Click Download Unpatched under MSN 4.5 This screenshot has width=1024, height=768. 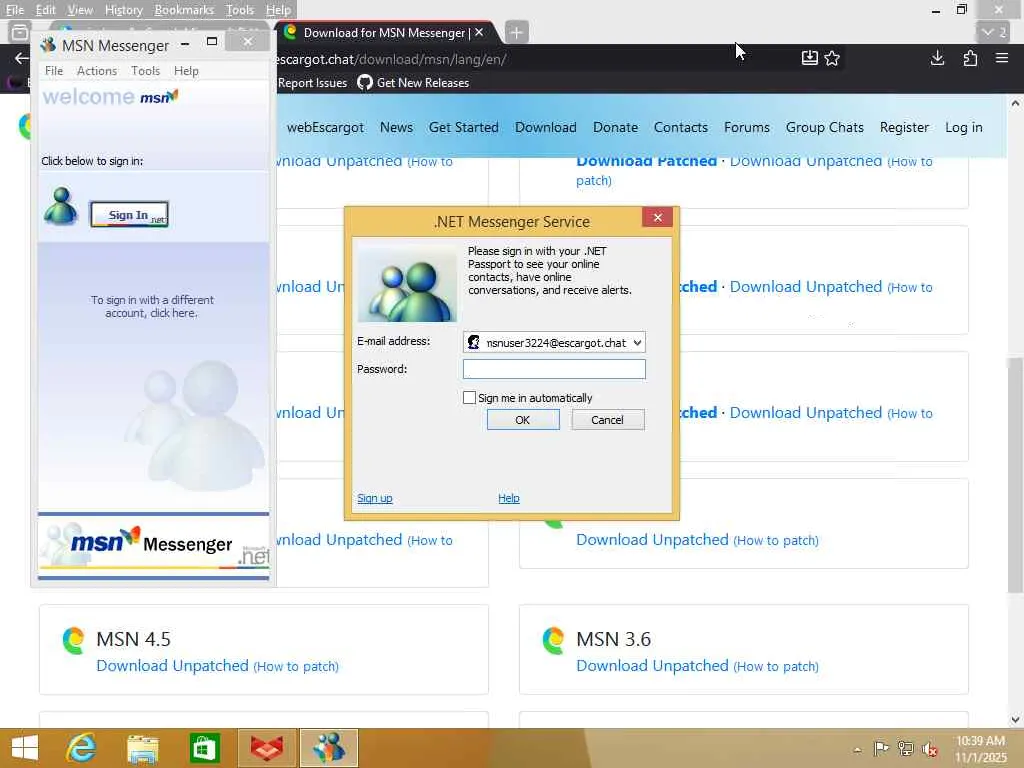172,665
